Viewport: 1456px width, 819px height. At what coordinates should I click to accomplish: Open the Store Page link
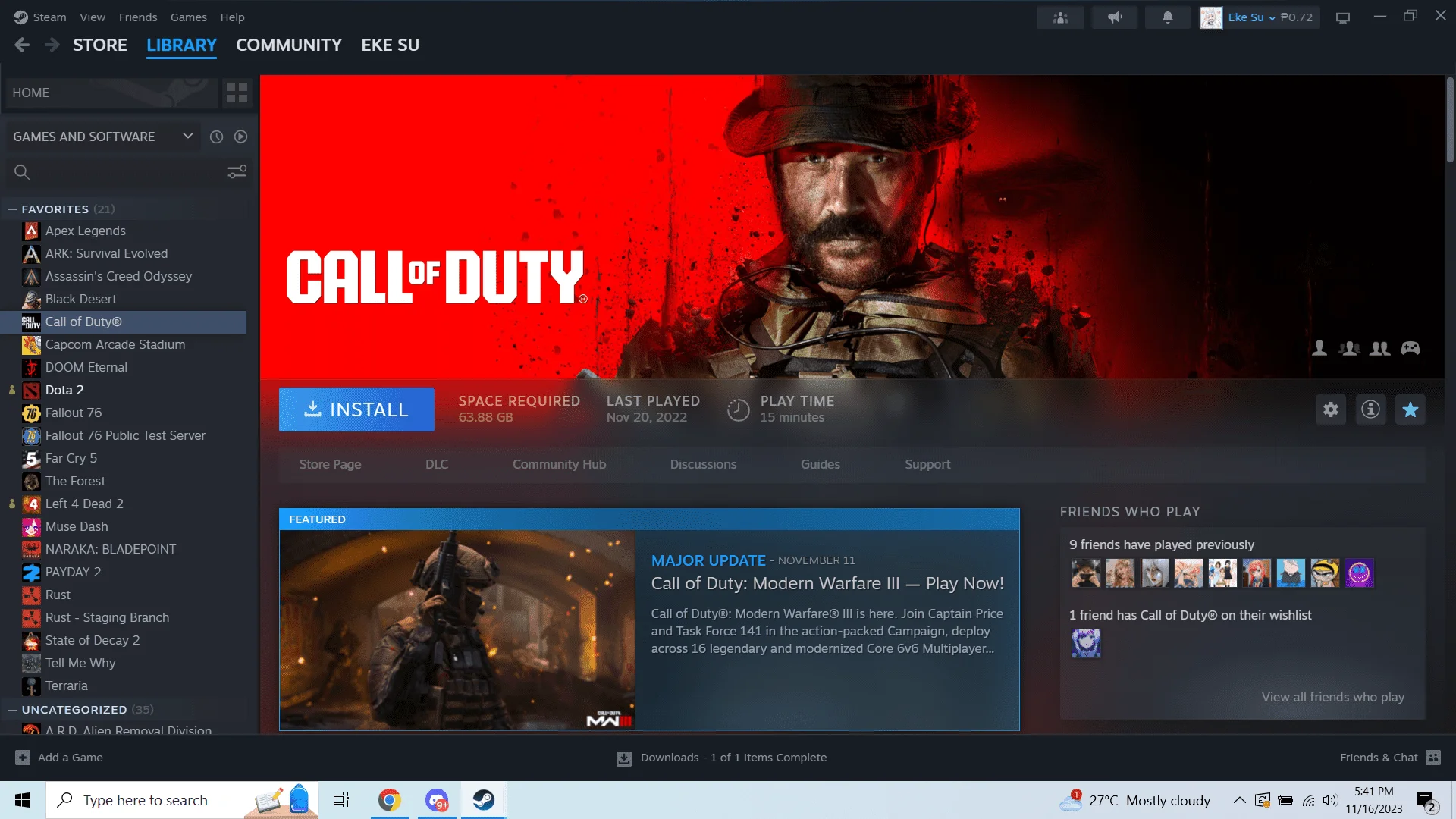coord(330,464)
